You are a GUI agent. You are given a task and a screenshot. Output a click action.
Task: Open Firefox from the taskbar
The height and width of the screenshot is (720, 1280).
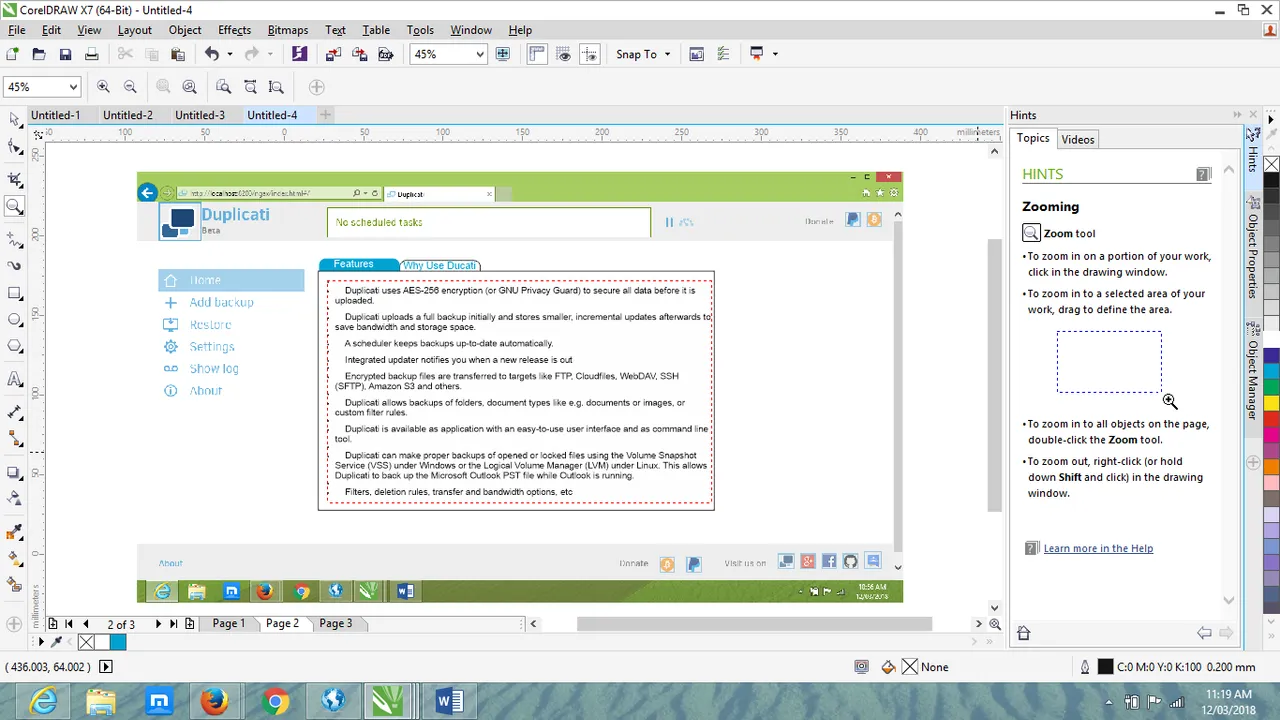click(x=214, y=702)
